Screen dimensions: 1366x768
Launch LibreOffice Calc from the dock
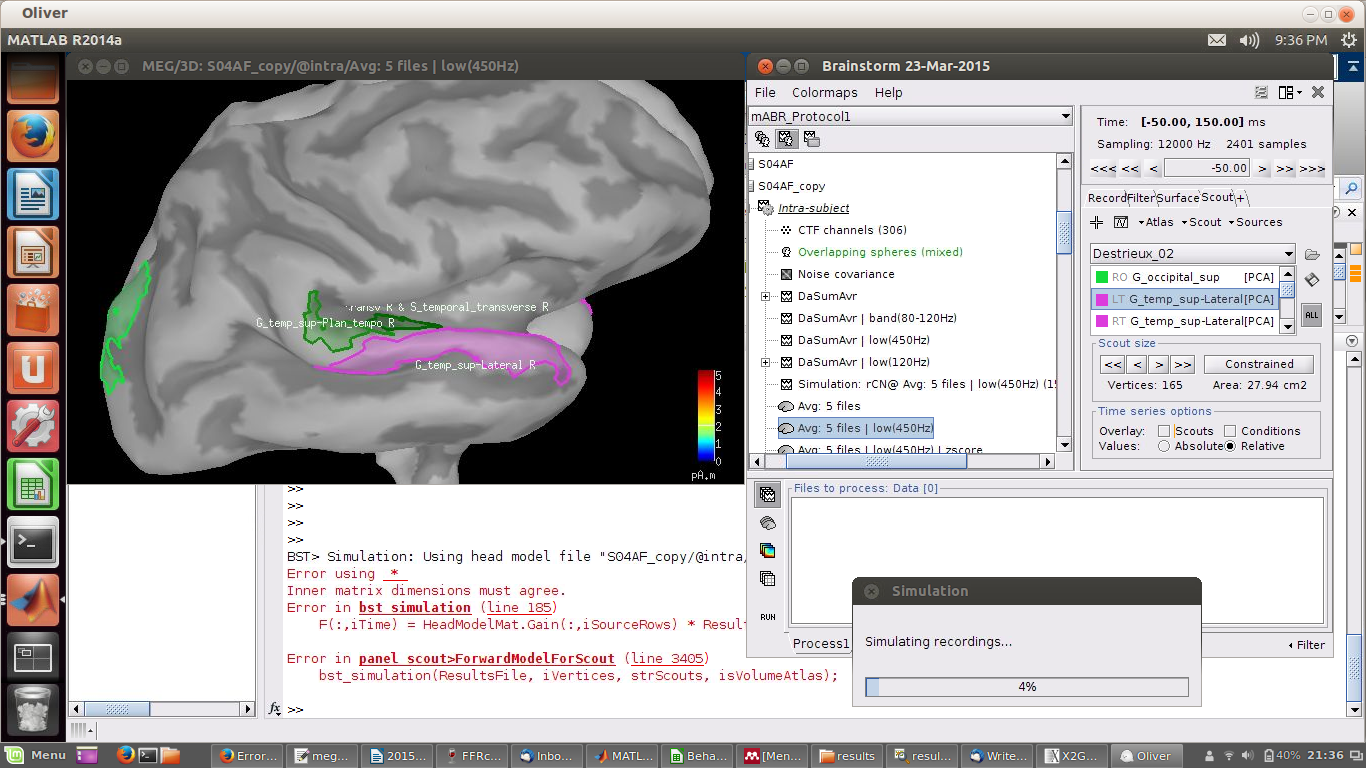pyautogui.click(x=33, y=484)
